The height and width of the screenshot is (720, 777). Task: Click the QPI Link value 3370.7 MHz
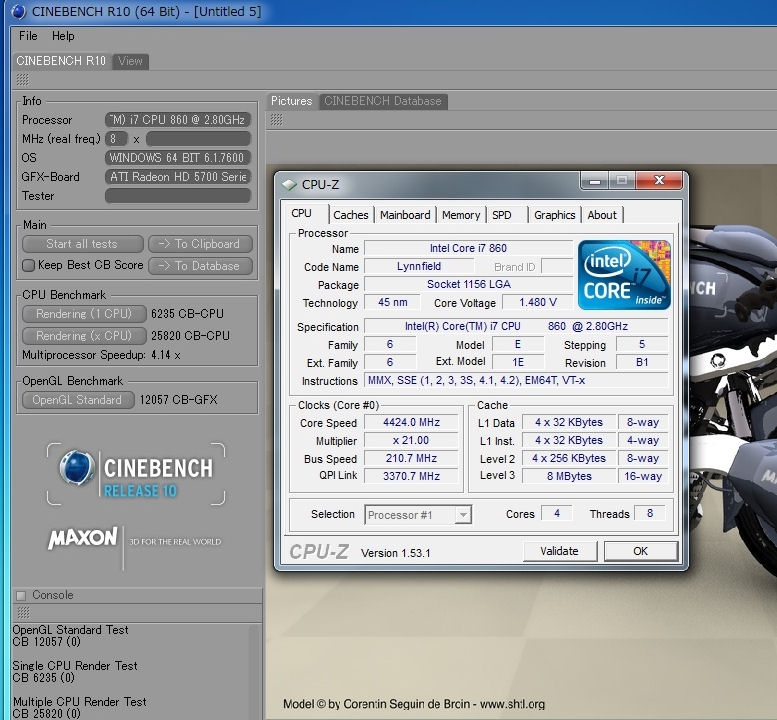coord(411,476)
